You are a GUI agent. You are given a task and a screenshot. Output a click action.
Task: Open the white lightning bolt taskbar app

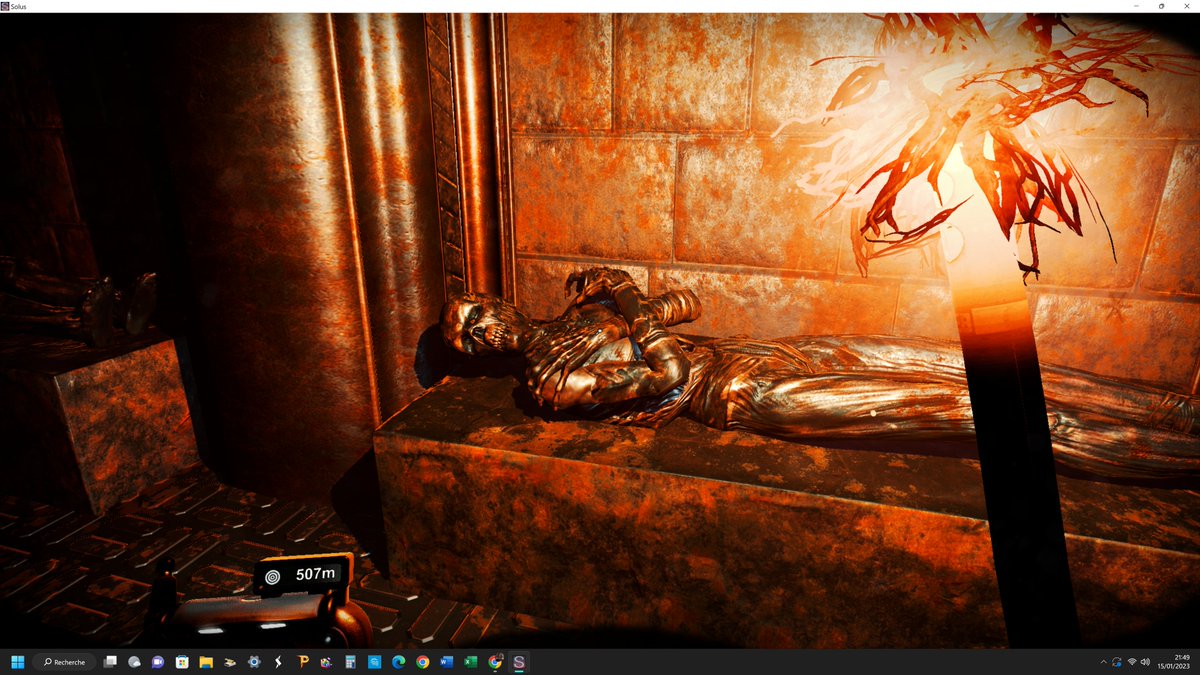click(x=278, y=662)
